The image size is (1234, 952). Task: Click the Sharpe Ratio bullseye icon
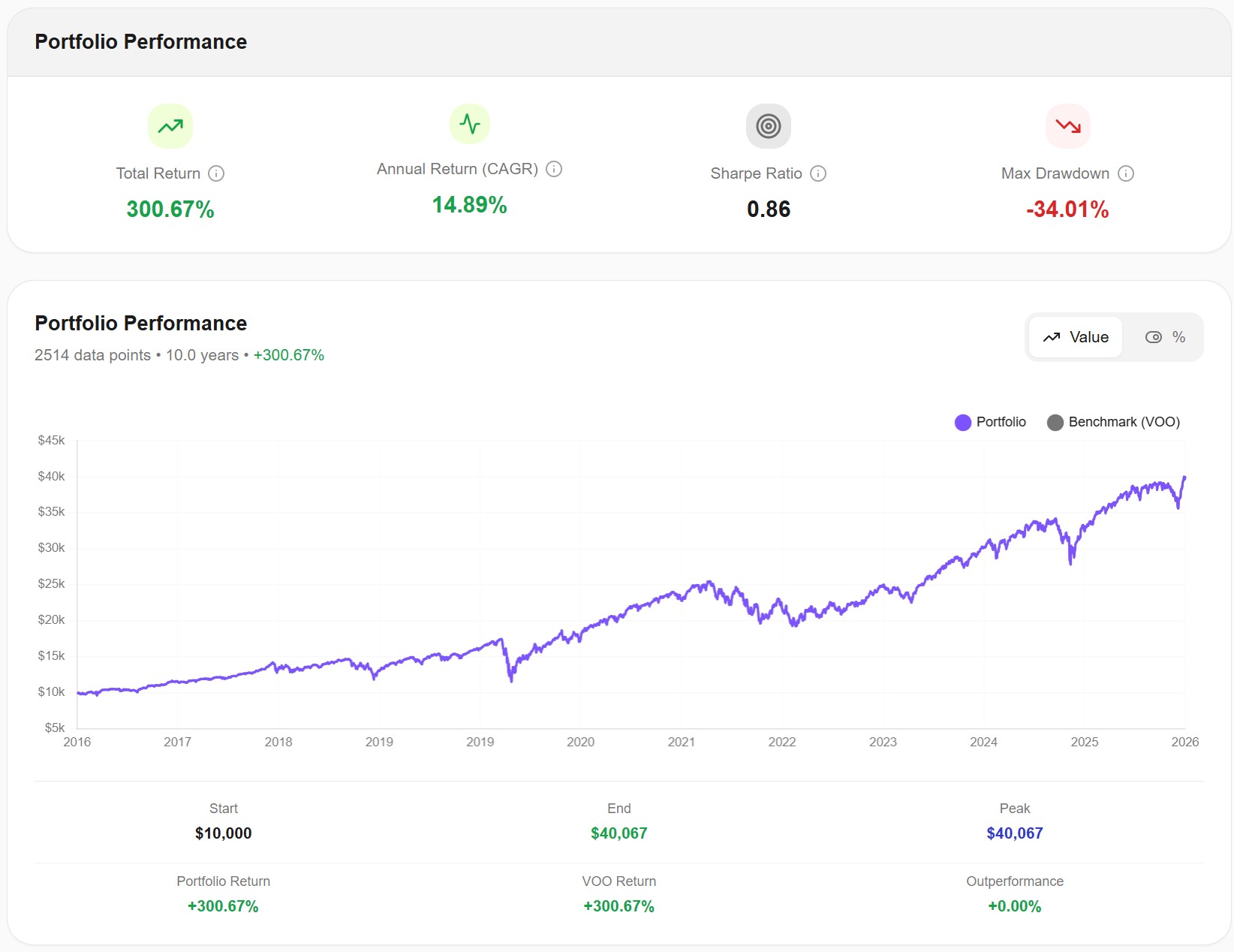(768, 125)
